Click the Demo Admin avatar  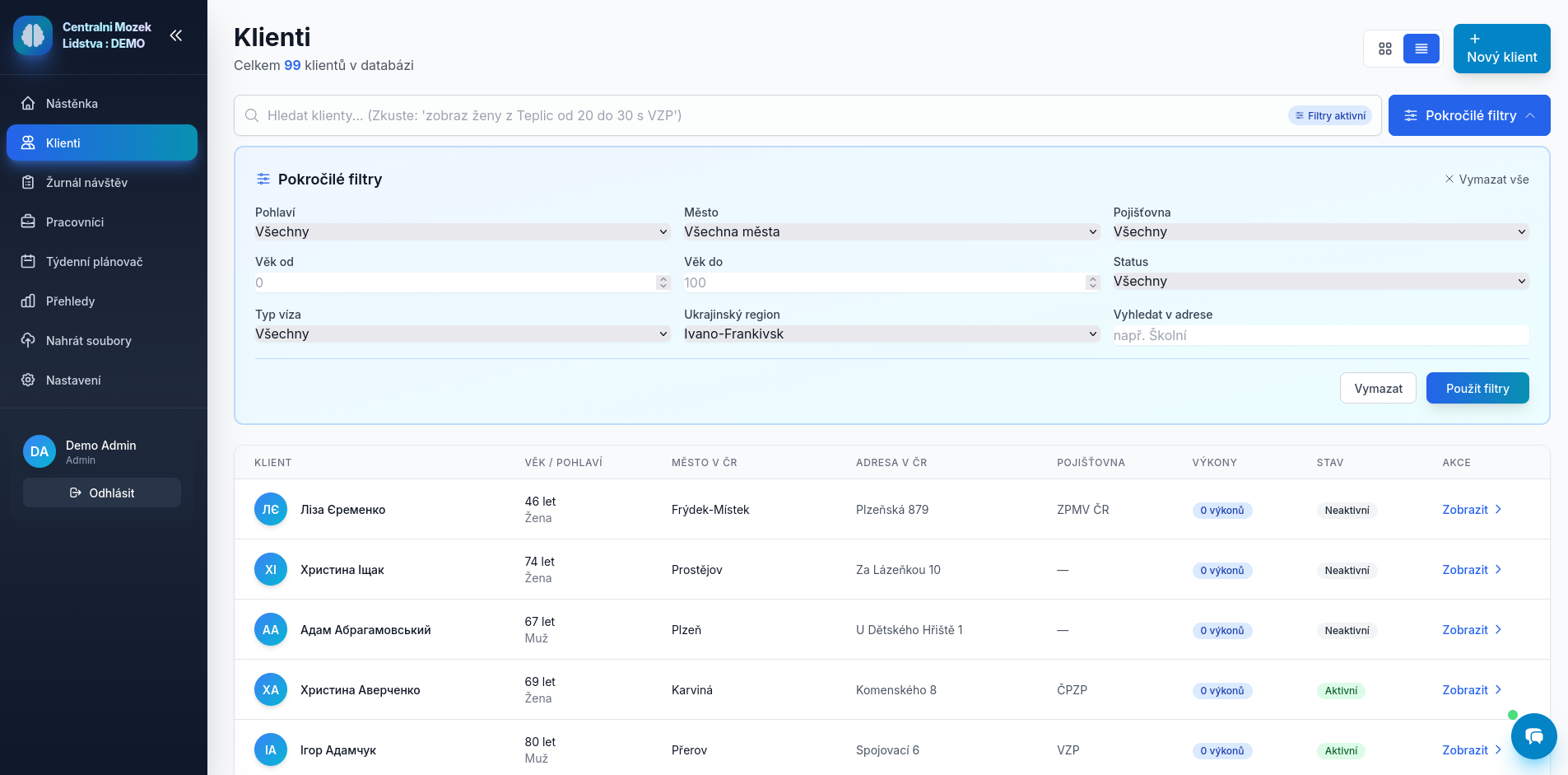point(40,451)
